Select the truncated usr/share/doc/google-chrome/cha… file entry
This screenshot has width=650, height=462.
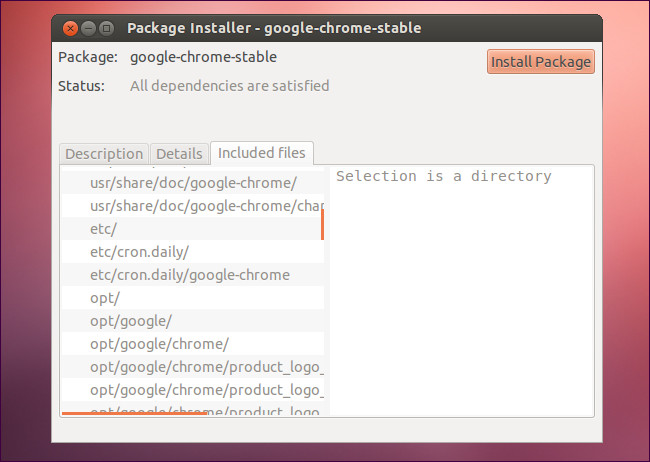pos(206,206)
